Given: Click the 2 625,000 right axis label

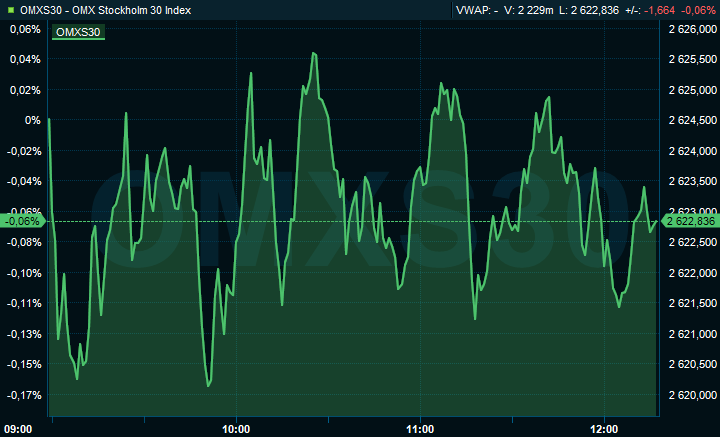Looking at the screenshot, I should pyautogui.click(x=692, y=90).
